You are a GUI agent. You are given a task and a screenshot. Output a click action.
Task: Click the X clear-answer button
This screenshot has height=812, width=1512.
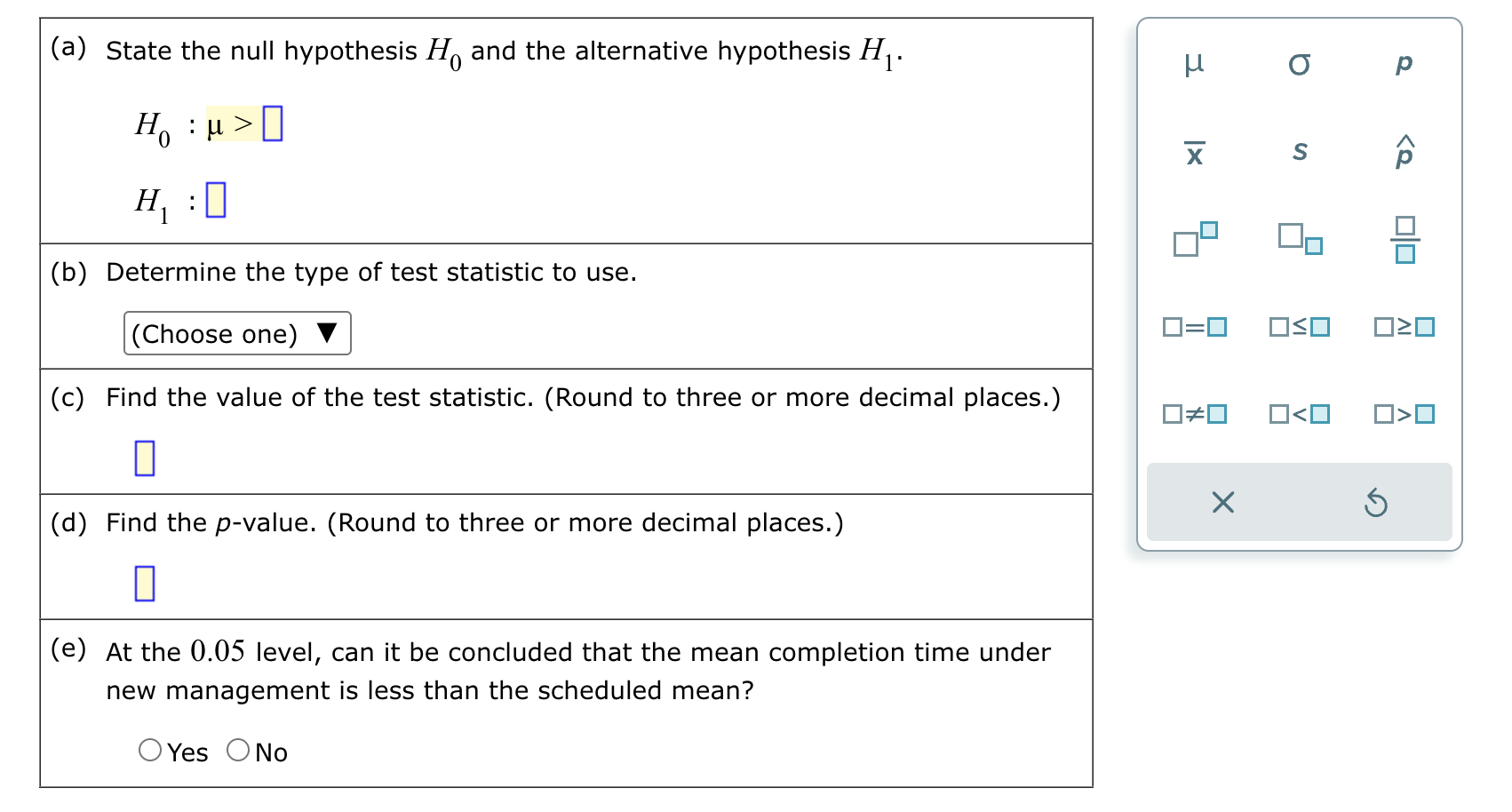coord(1223,503)
